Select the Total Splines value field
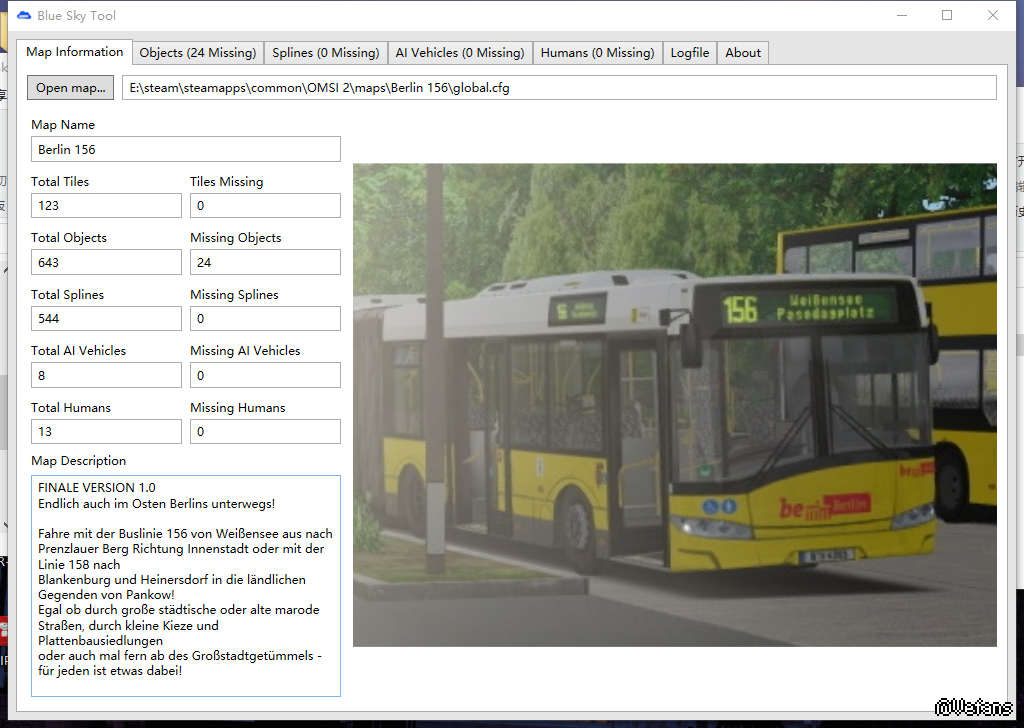 (x=106, y=319)
